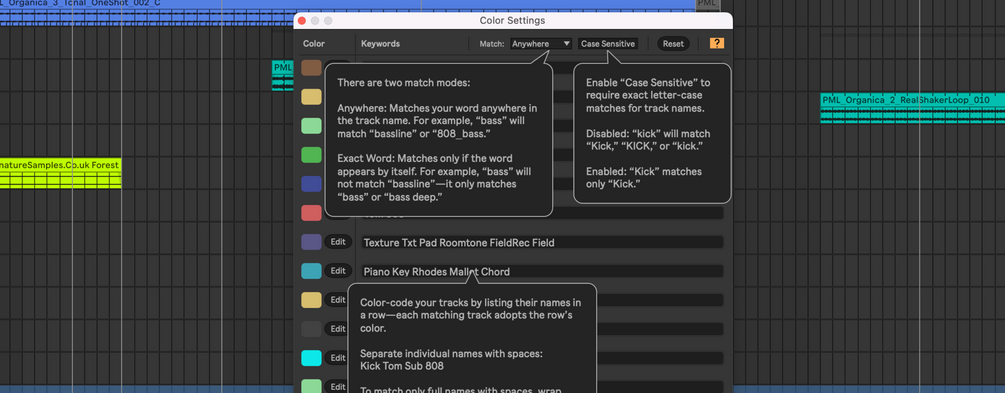
Task: Pick the light green swatch above the green one
Action: click(311, 126)
